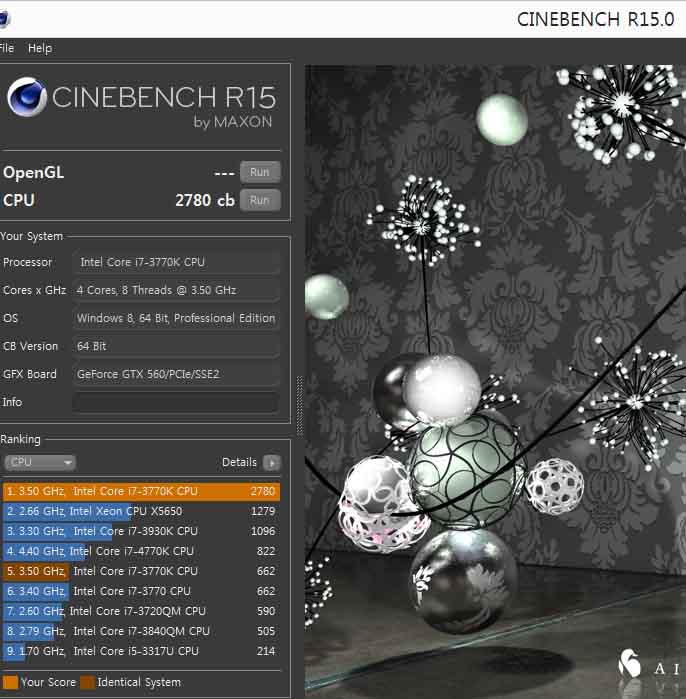Select ranking row Intel Core i7-3840QM CPU
Screen dimensions: 686x699
(141, 631)
